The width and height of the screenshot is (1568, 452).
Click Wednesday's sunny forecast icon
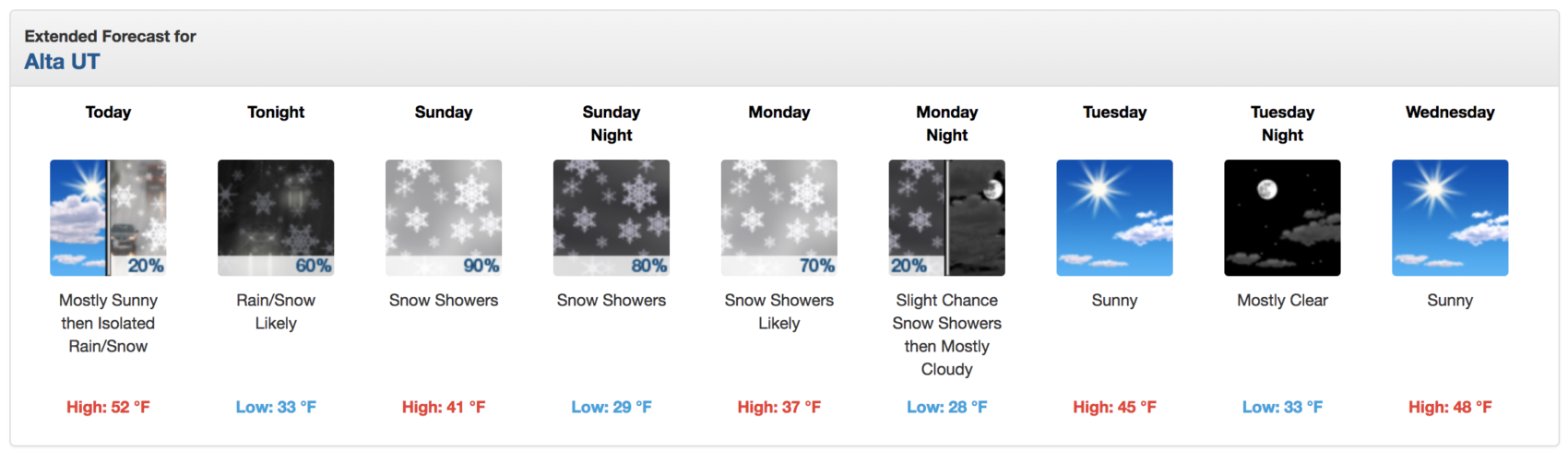tap(1450, 218)
